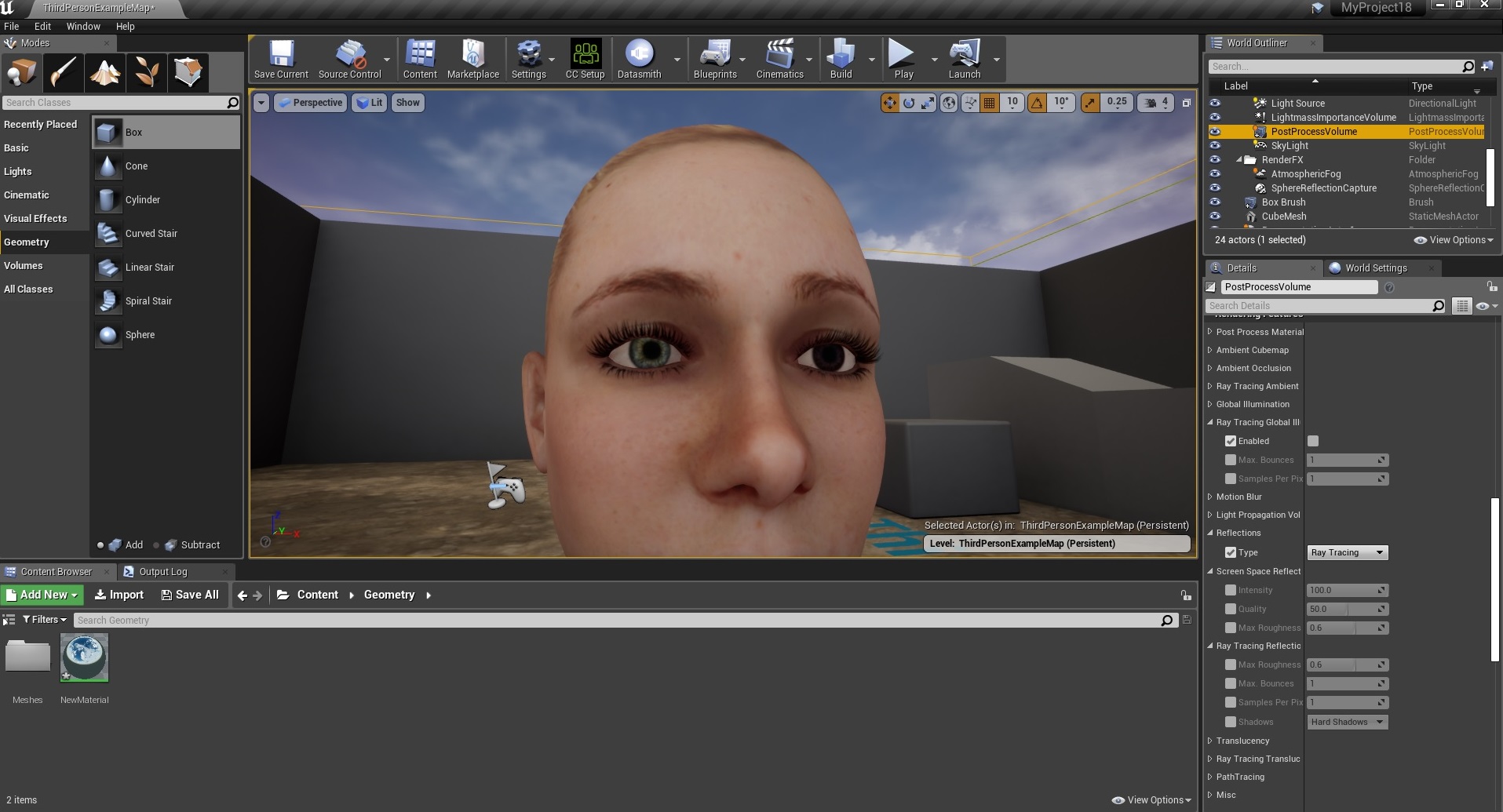
Task: Open the Edit menu
Action: tap(42, 26)
